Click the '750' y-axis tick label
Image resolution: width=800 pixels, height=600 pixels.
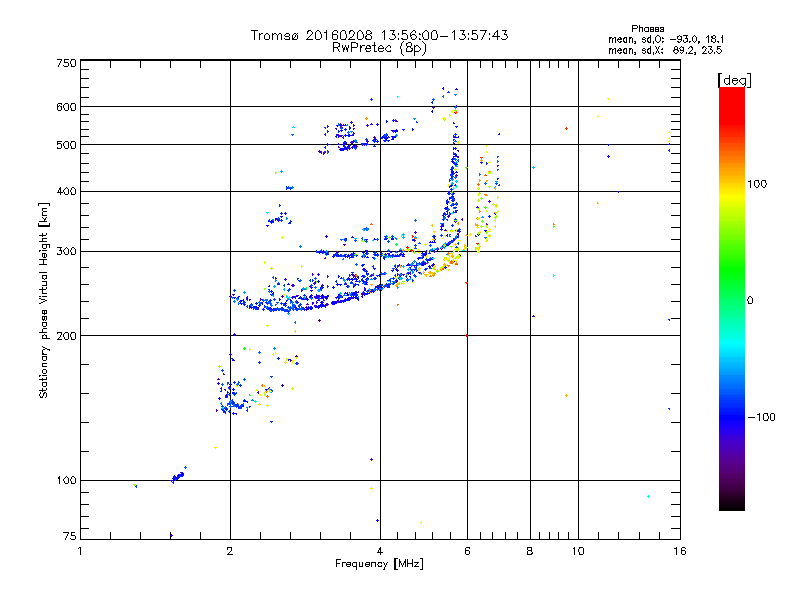pos(66,63)
